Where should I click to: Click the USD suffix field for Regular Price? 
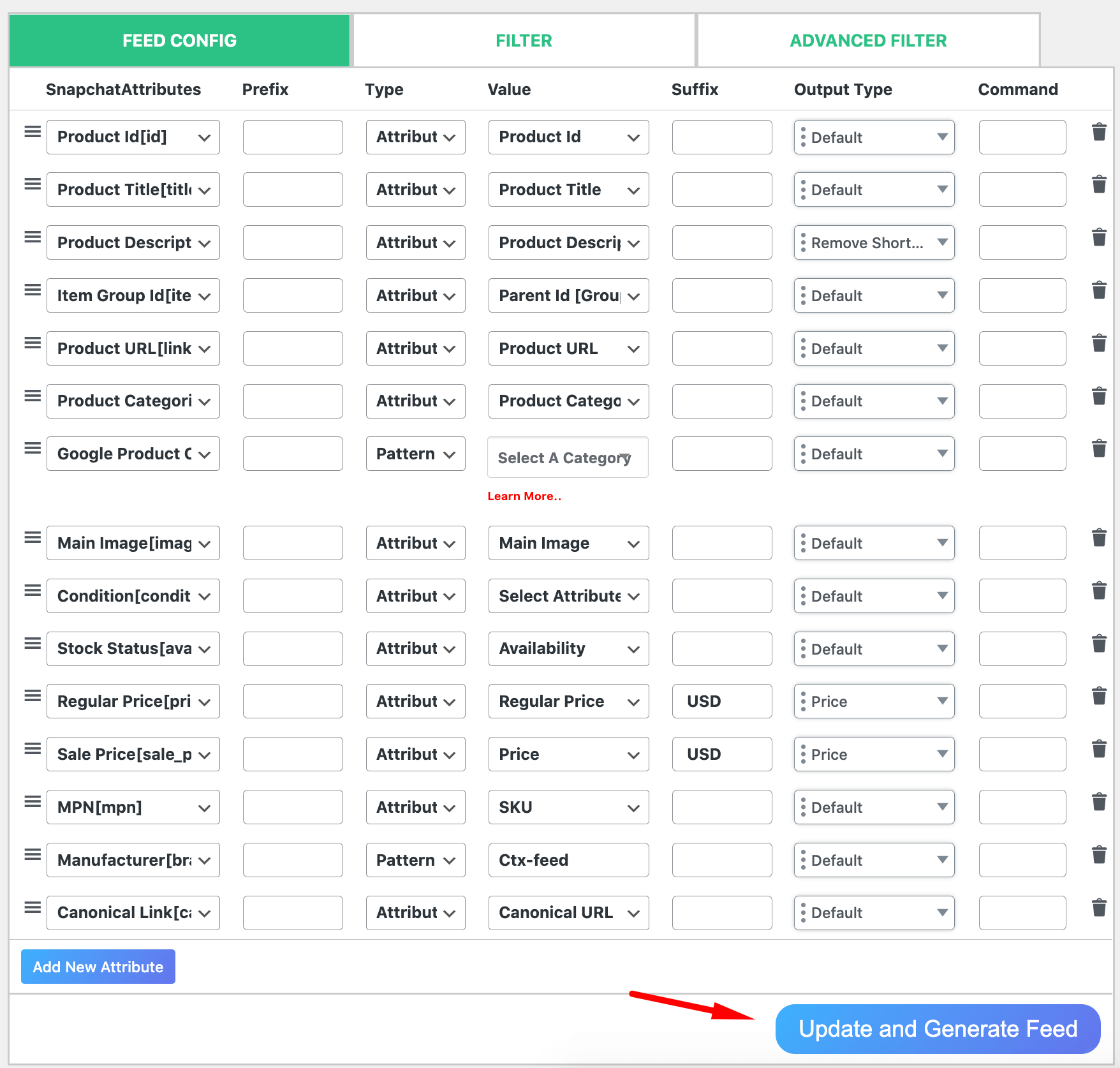[x=721, y=701]
